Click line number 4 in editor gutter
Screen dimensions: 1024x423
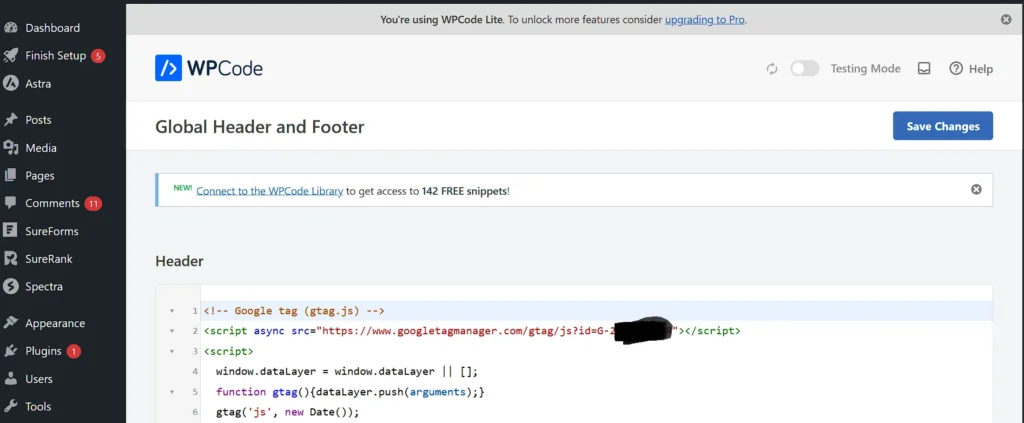point(195,372)
